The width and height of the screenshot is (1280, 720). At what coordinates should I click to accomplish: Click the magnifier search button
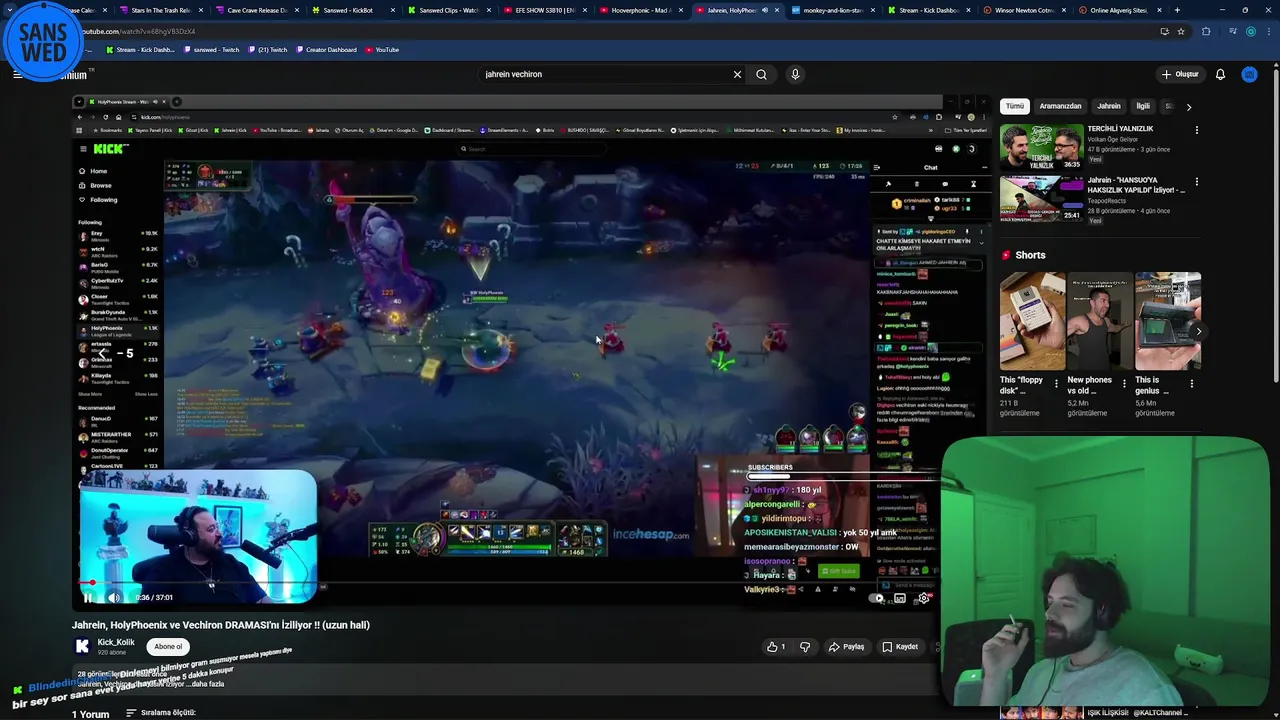tap(761, 74)
